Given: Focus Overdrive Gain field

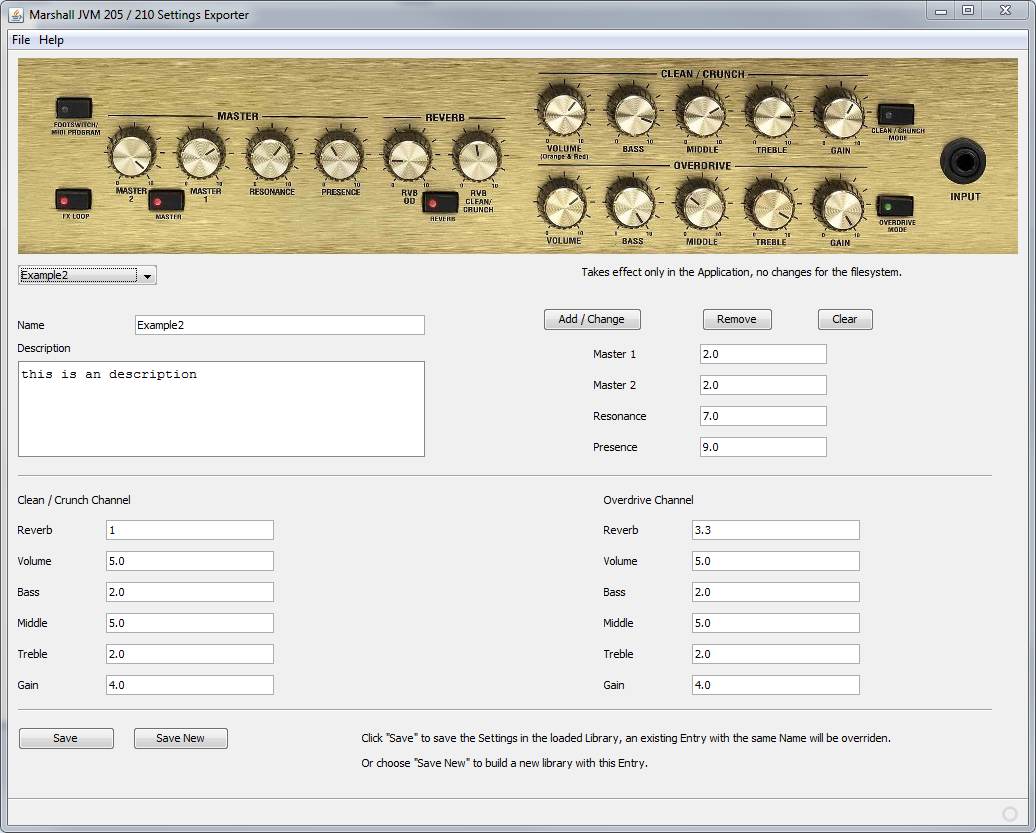Looking at the screenshot, I should tap(776, 685).
